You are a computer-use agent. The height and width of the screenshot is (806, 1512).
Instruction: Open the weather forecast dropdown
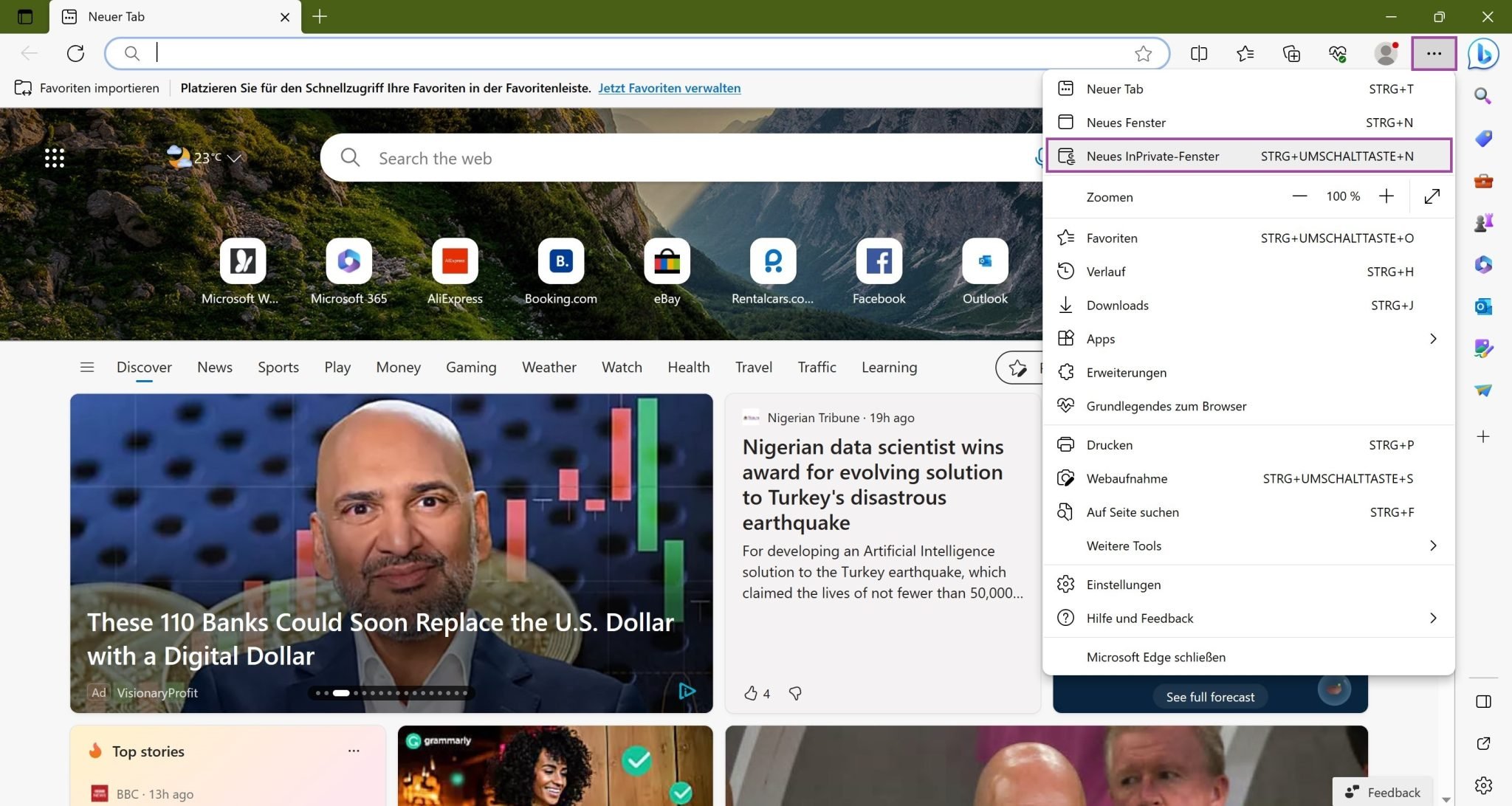(233, 157)
